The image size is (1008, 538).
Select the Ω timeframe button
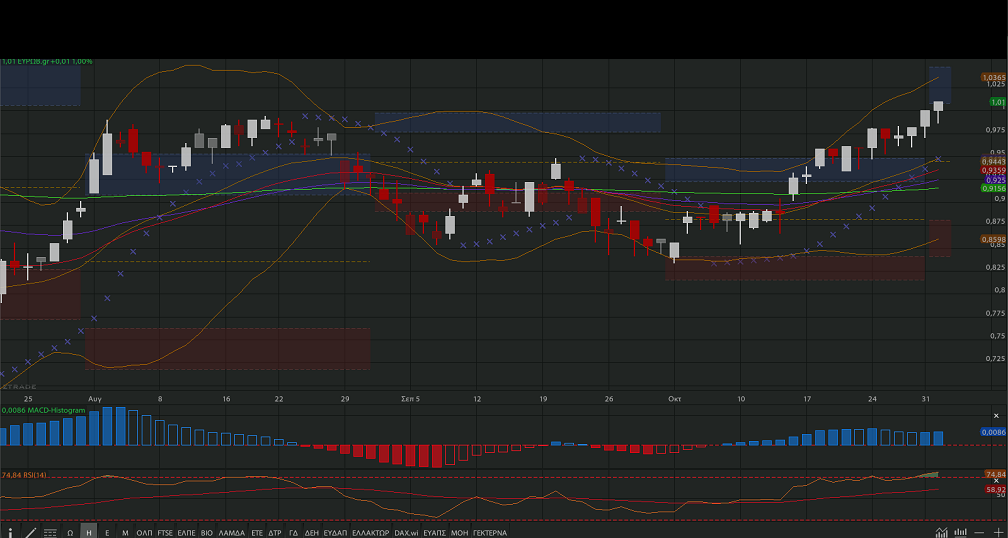coord(70,533)
